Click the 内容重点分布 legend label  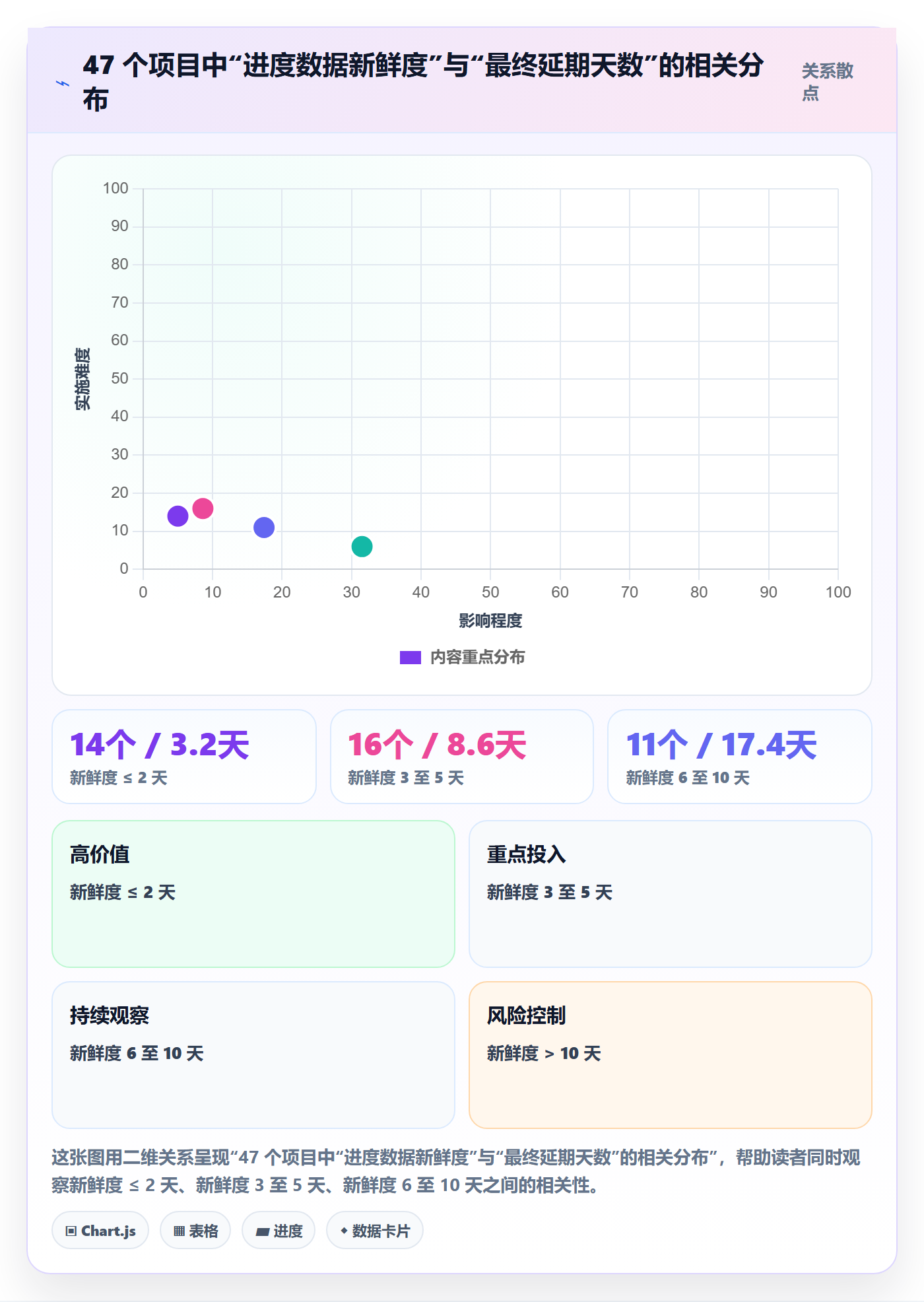coord(478,658)
